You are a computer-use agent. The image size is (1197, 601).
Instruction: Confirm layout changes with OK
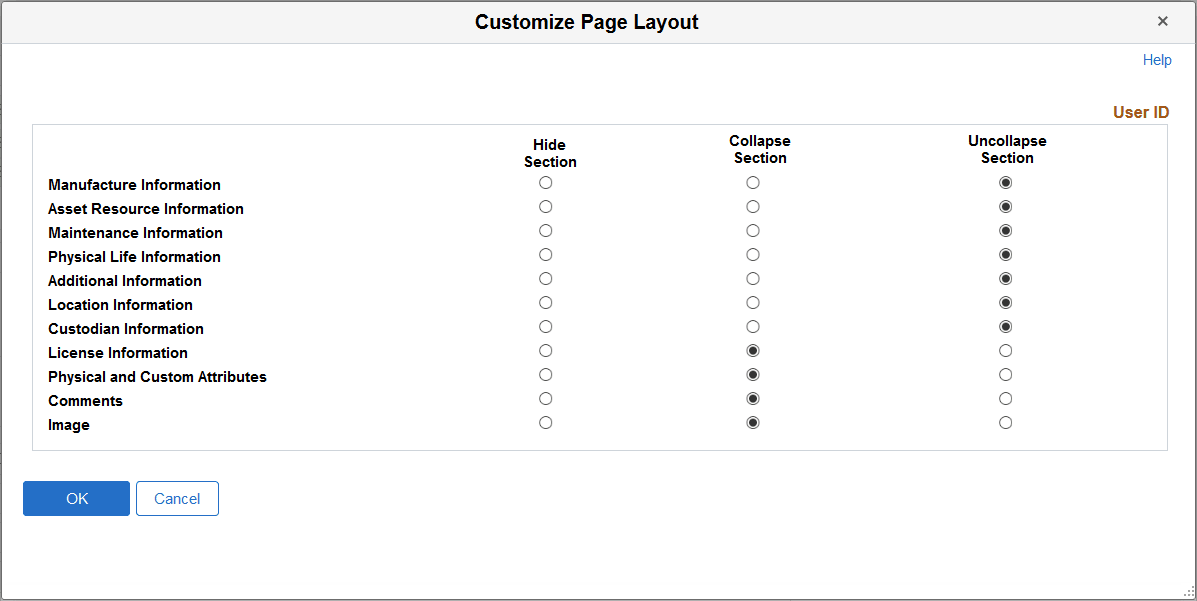[x=76, y=498]
